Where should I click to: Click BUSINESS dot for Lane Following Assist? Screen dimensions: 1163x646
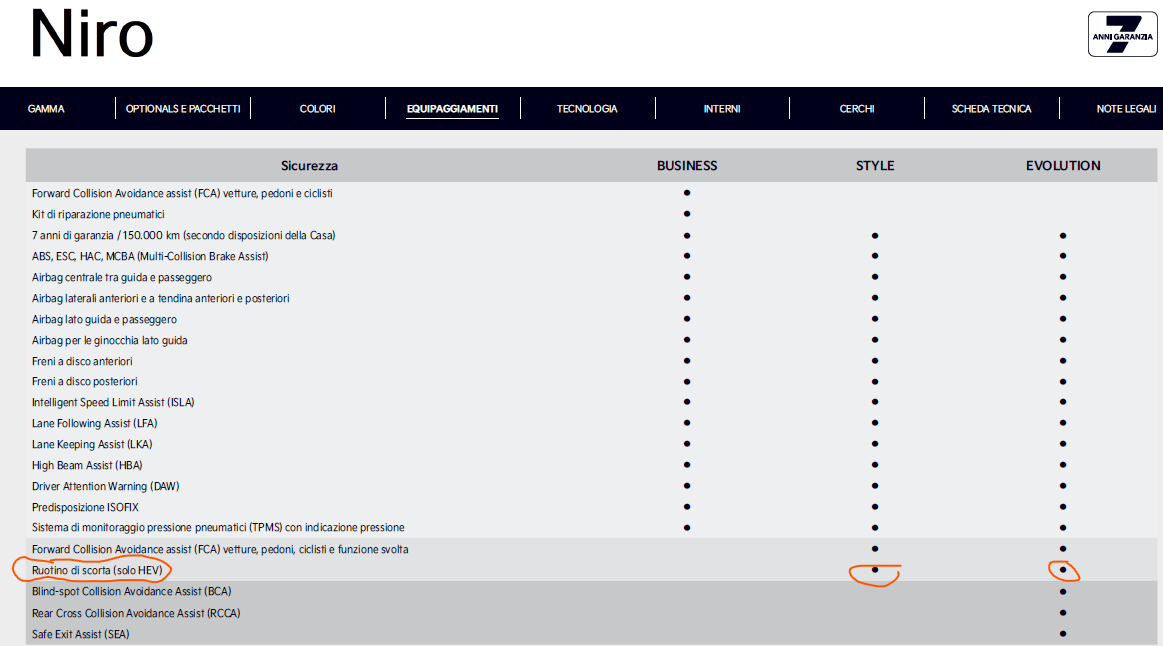pyautogui.click(x=687, y=423)
